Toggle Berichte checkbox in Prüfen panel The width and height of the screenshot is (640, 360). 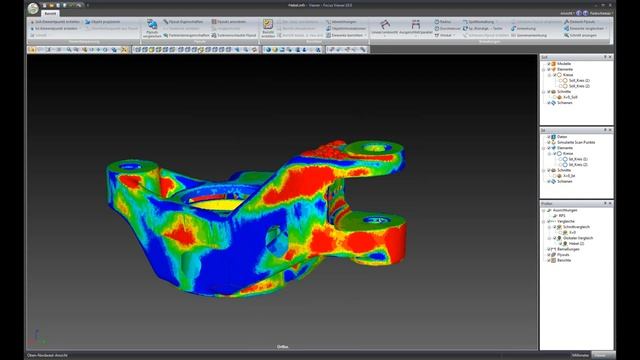(549, 260)
